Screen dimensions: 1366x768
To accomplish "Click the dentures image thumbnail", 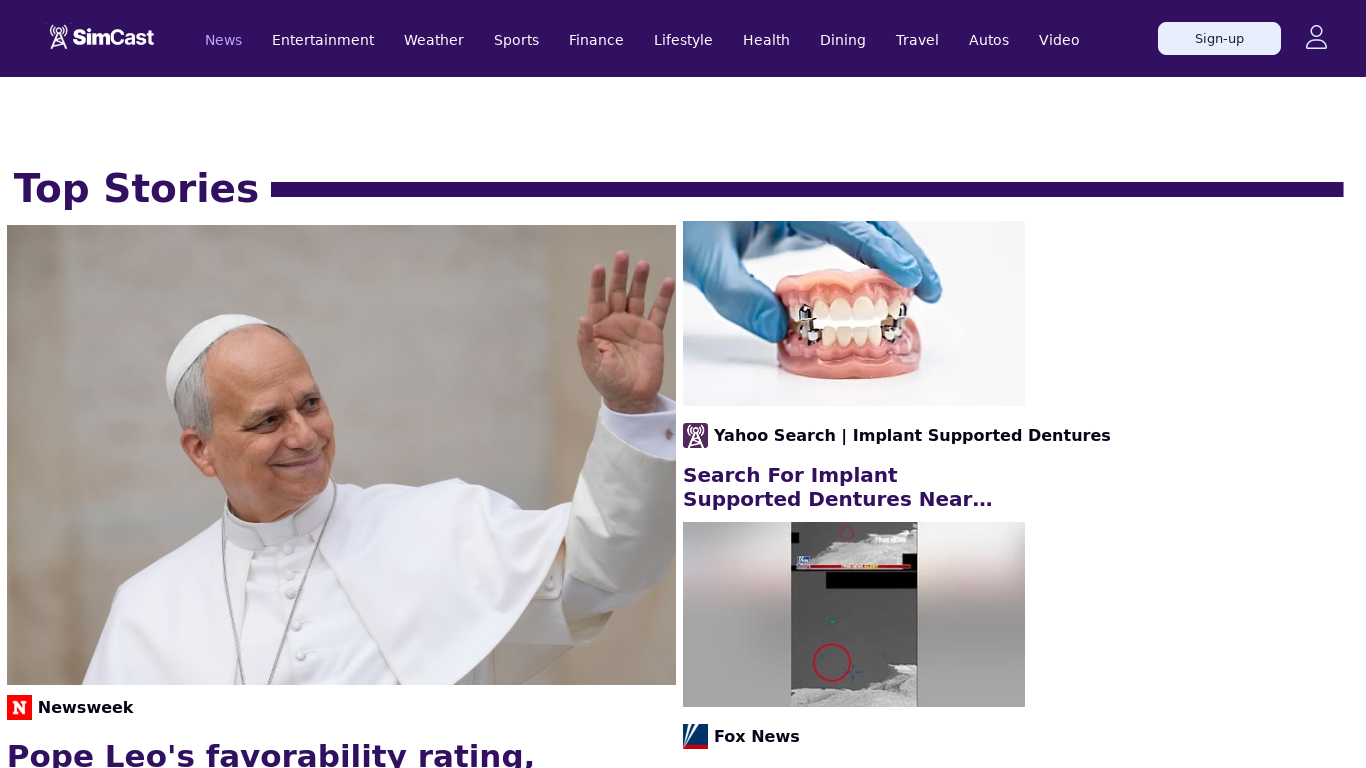I will point(854,313).
